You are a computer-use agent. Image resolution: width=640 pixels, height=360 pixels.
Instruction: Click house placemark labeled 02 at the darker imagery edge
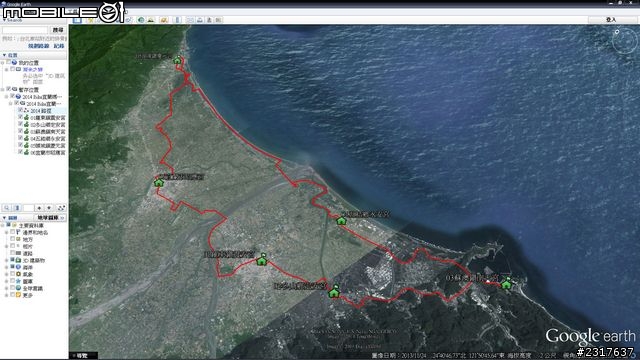334,291
